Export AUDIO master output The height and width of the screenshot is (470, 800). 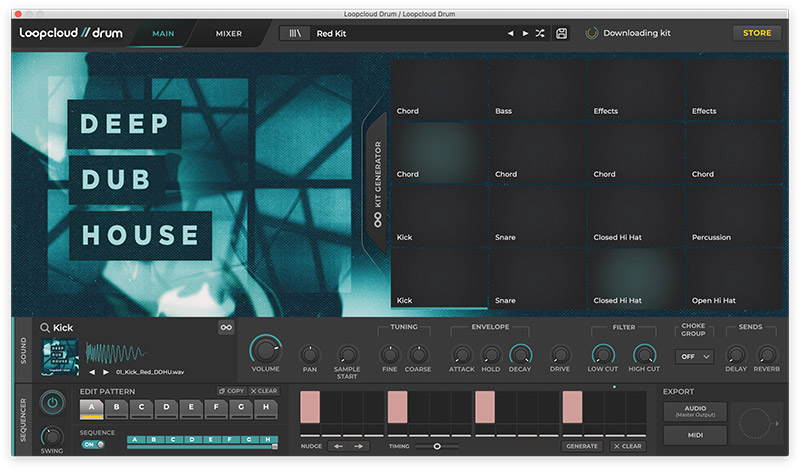pos(695,411)
